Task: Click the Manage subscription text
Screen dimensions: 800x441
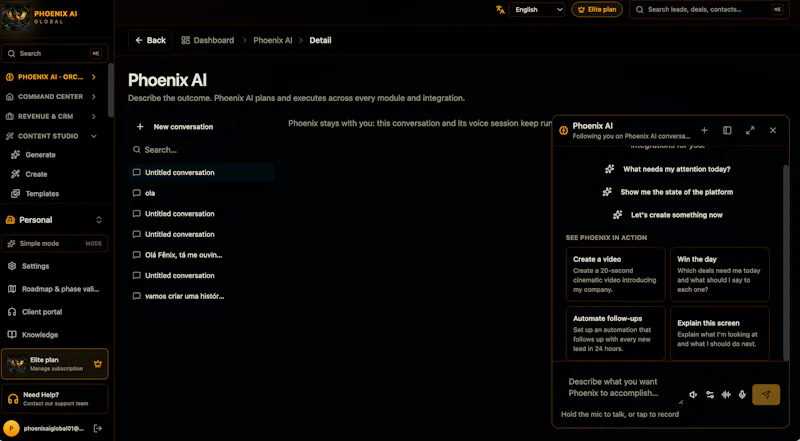Action: [x=56, y=369]
